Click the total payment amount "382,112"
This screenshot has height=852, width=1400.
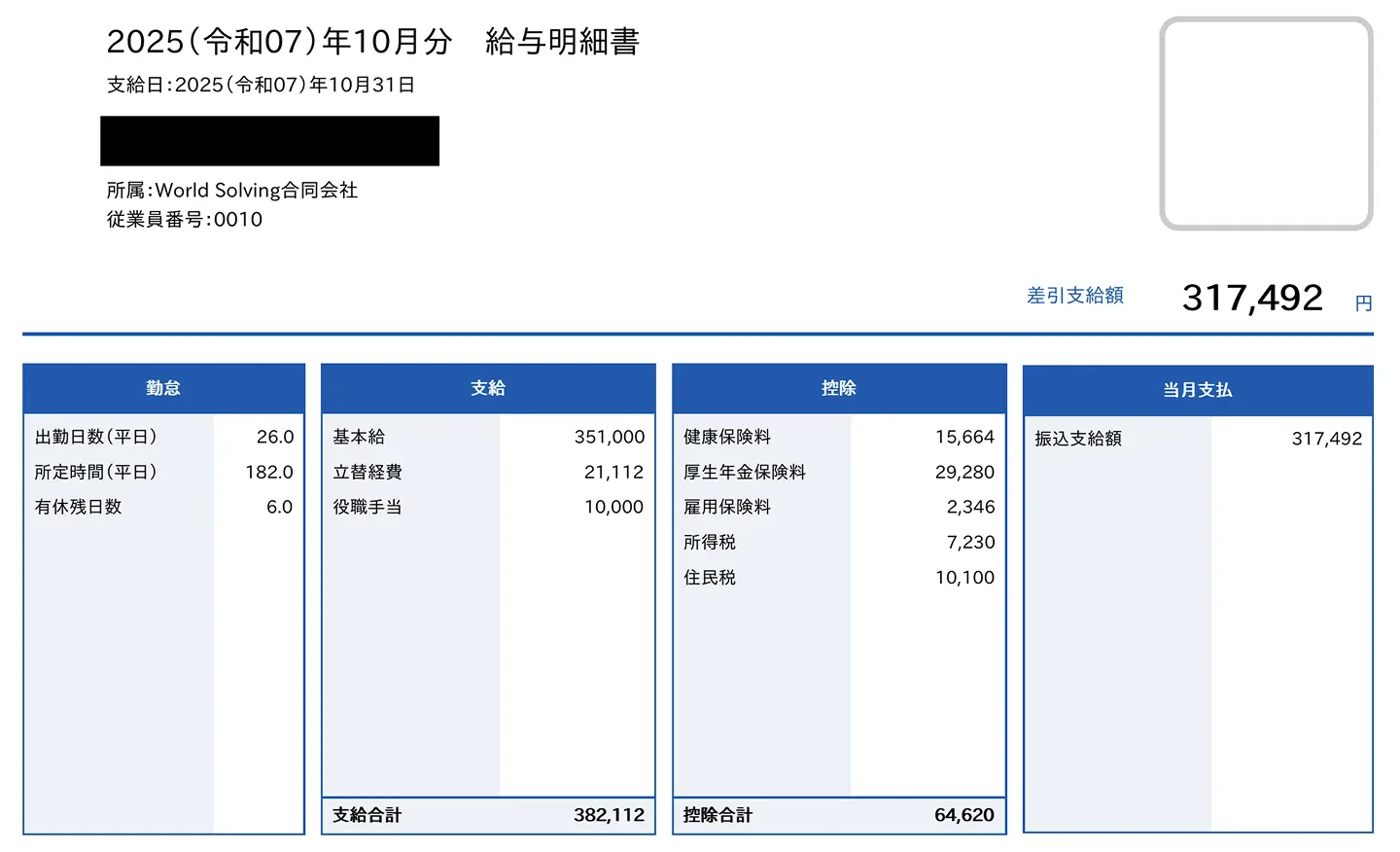(610, 815)
